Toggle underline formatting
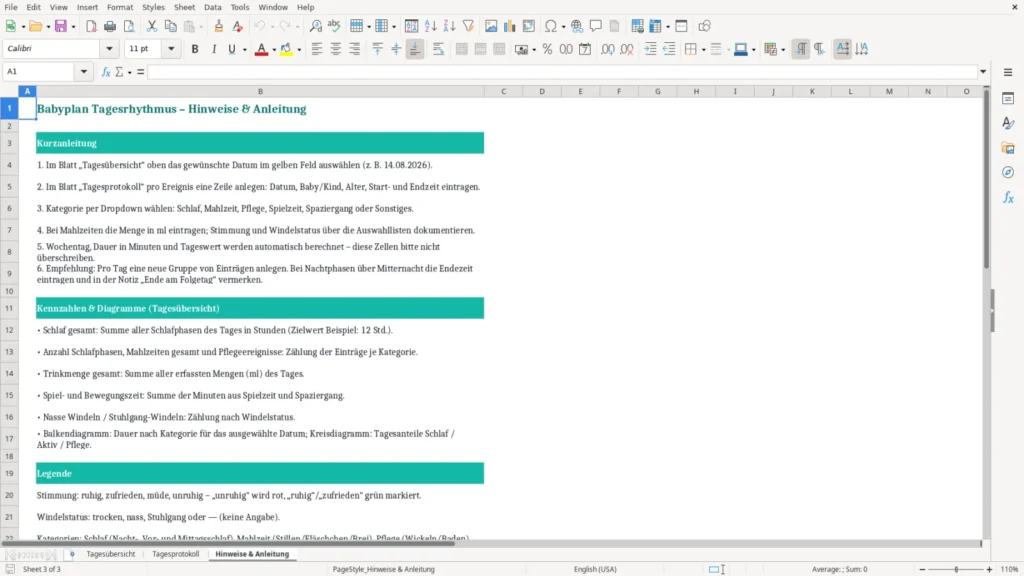The image size is (1024, 576). click(232, 49)
